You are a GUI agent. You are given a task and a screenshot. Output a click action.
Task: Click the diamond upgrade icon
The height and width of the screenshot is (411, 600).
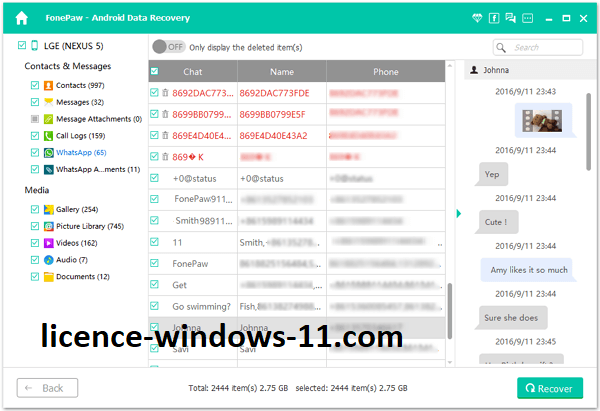click(476, 18)
